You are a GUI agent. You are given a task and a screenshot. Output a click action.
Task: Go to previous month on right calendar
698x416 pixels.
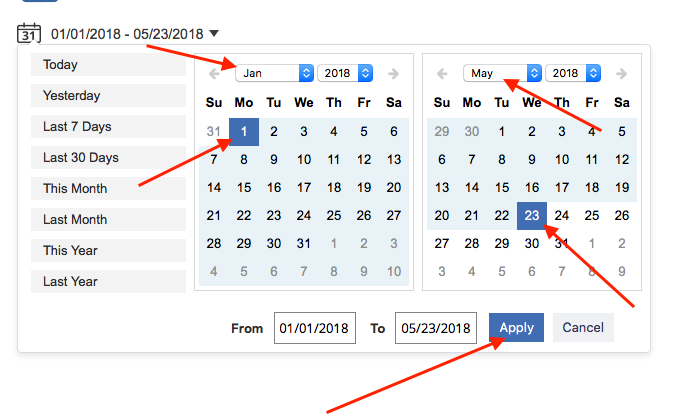pos(442,74)
